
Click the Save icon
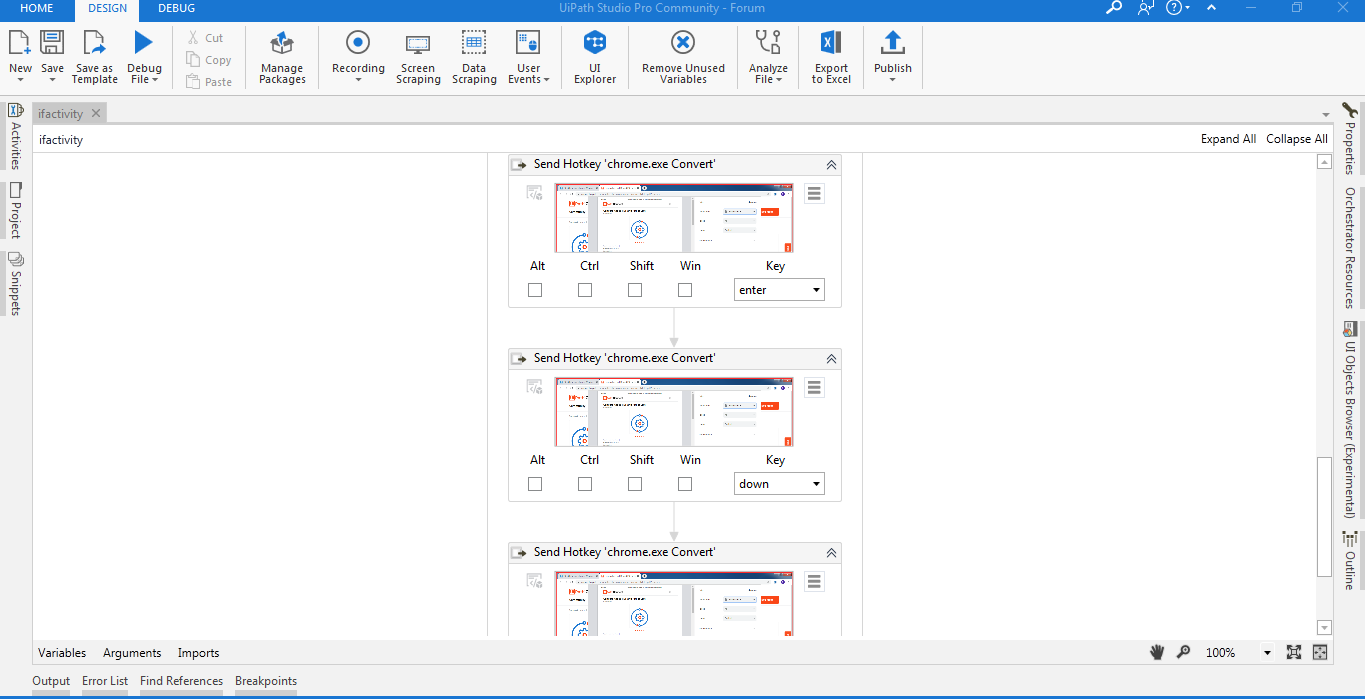(52, 43)
